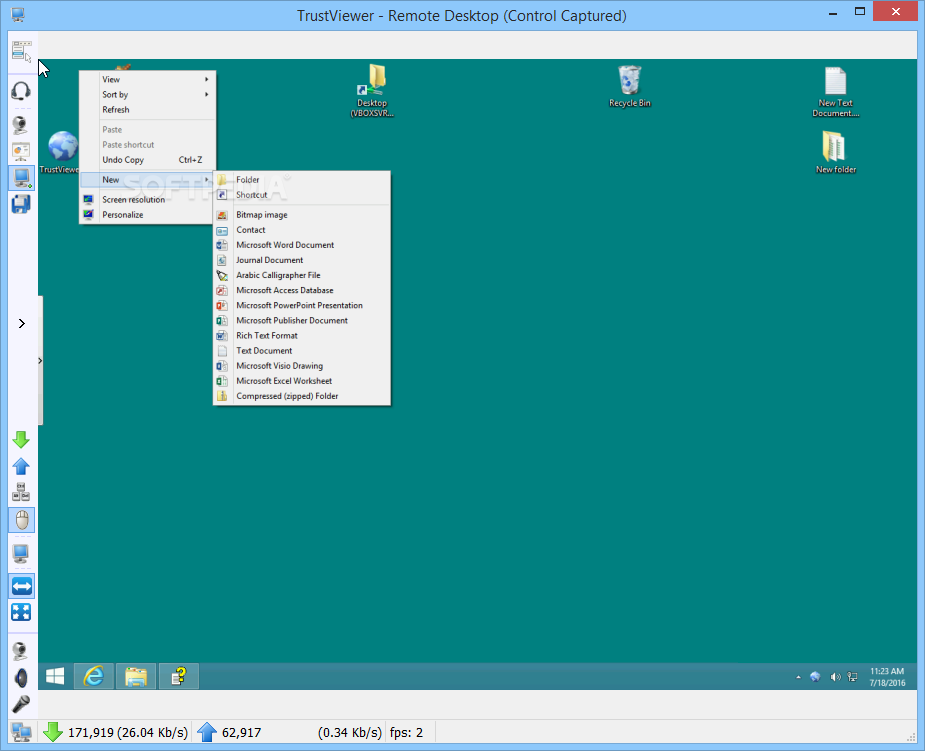Choose Microsoft Publisher Document
Viewport: 925px width, 751px height.
click(x=301, y=320)
